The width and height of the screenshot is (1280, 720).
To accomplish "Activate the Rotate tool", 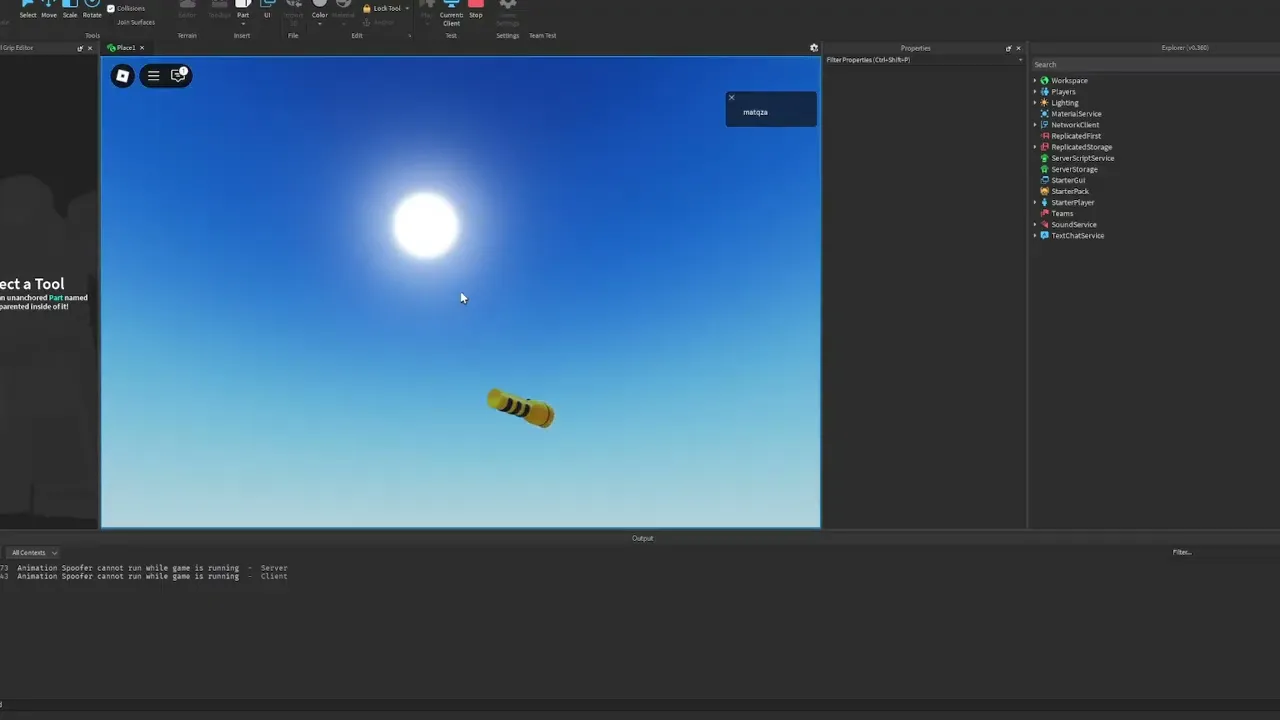I will (92, 9).
